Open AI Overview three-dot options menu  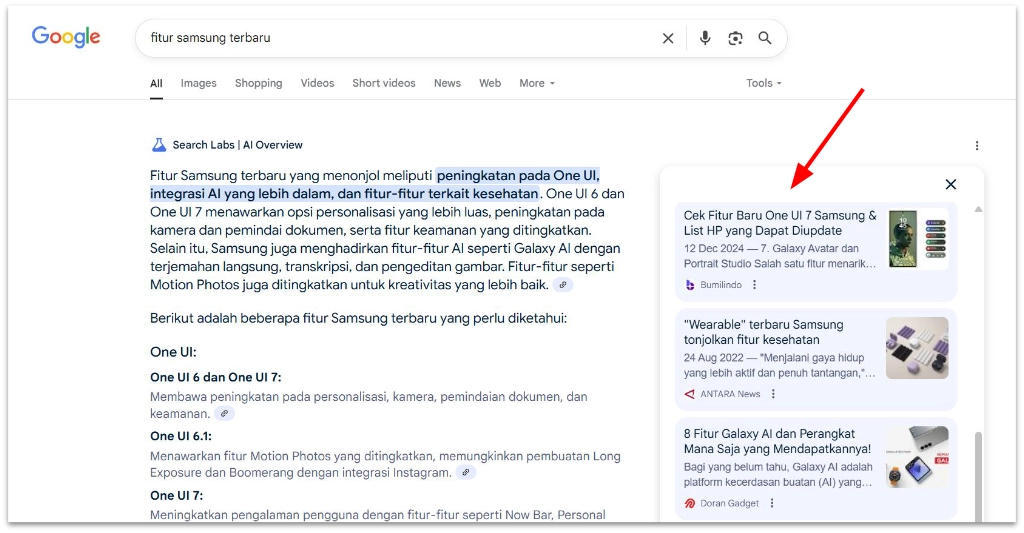(977, 145)
